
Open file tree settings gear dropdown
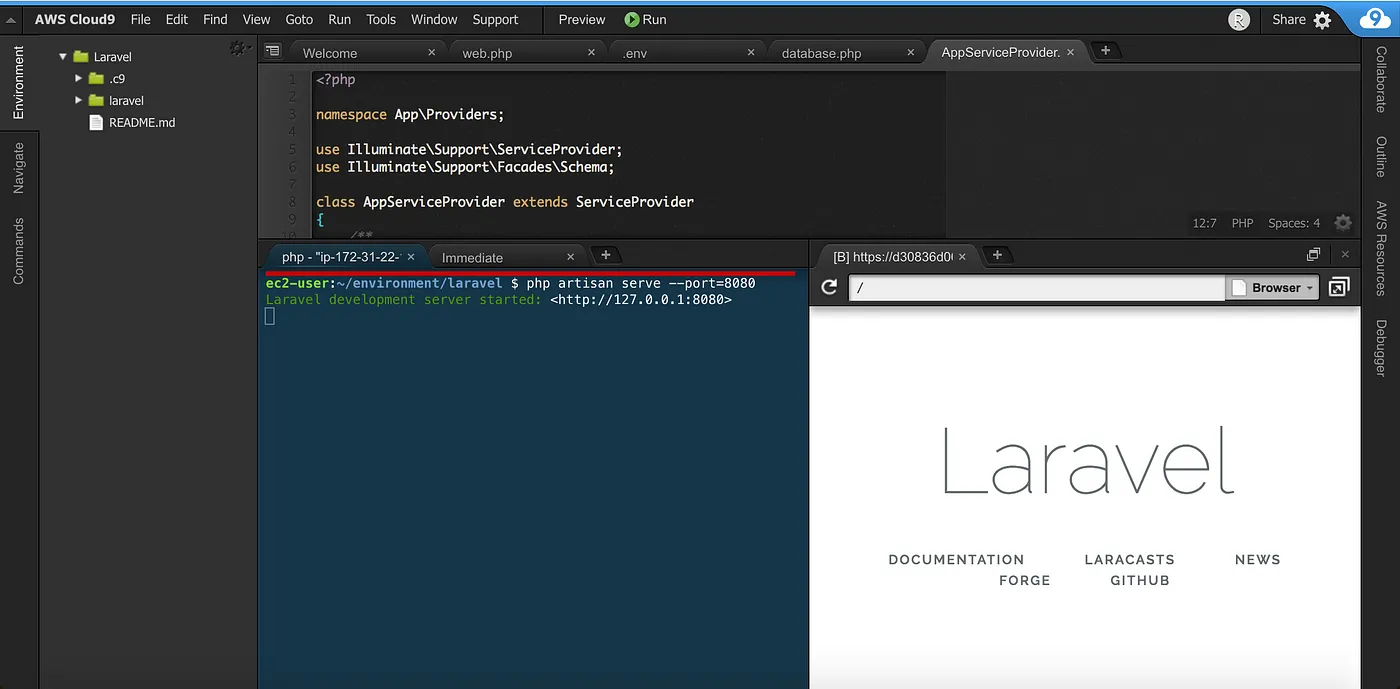(x=238, y=48)
